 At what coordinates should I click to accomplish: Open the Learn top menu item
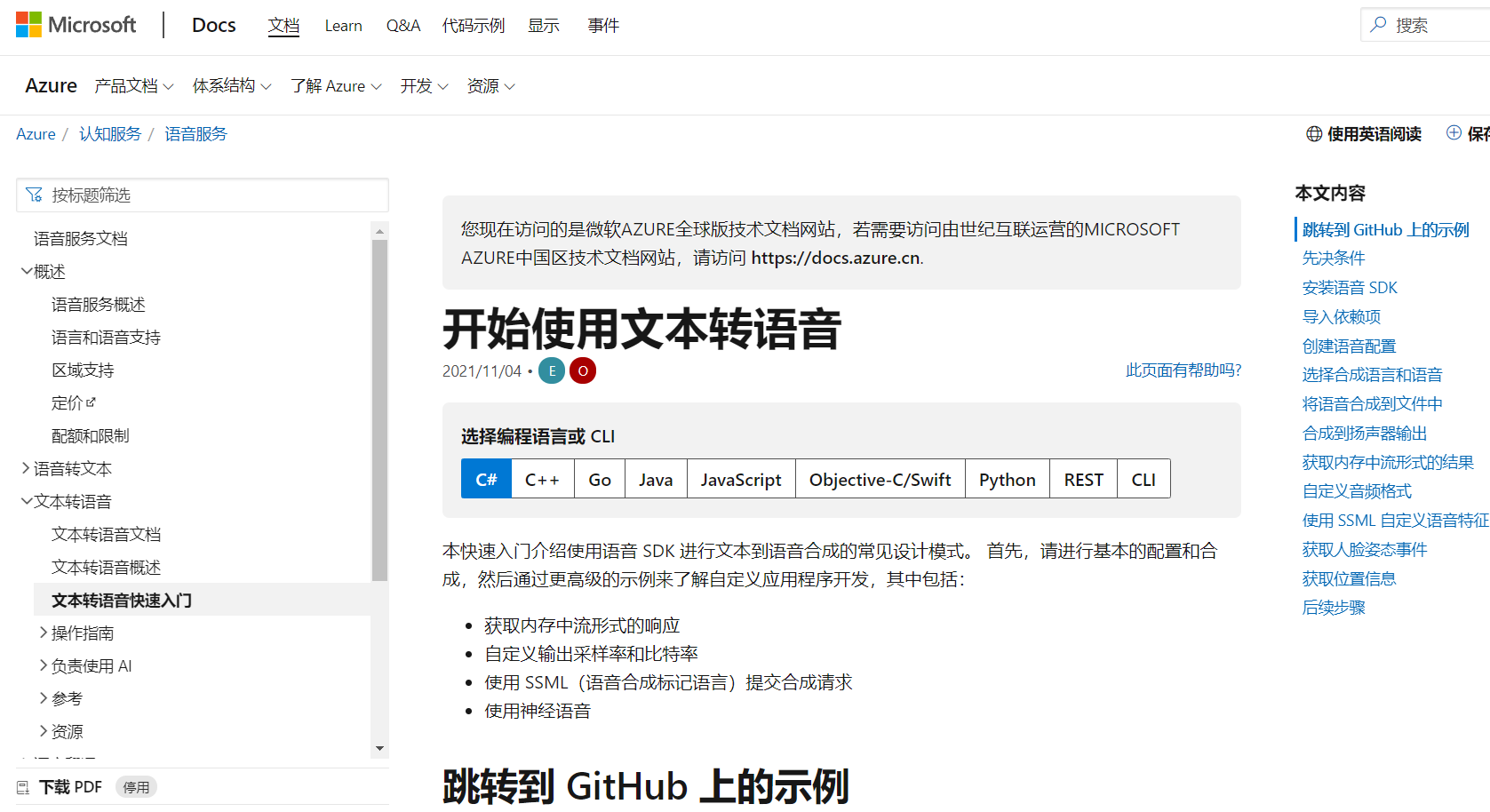[343, 26]
